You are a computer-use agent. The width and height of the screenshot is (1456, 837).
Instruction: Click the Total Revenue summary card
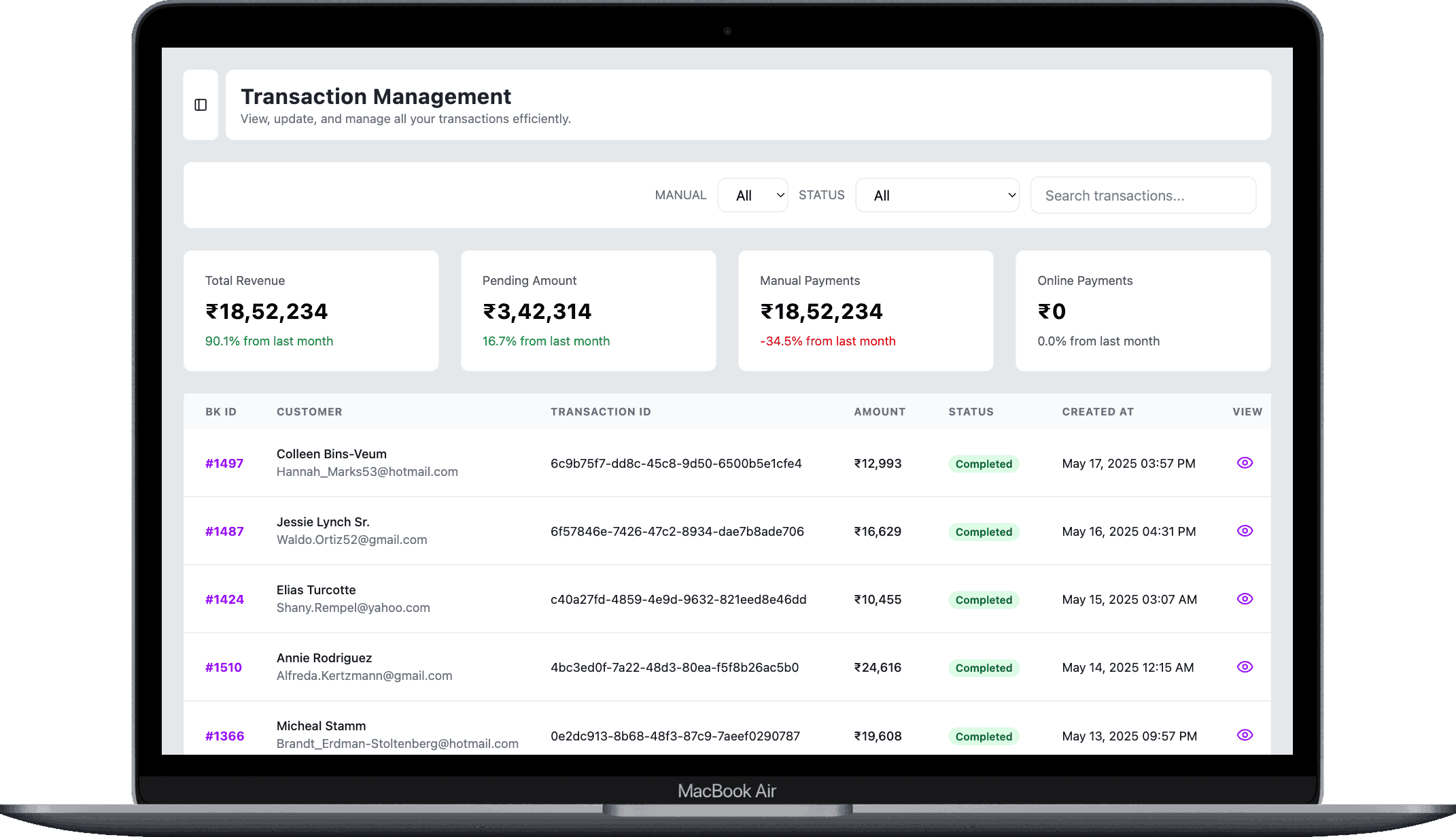point(311,310)
